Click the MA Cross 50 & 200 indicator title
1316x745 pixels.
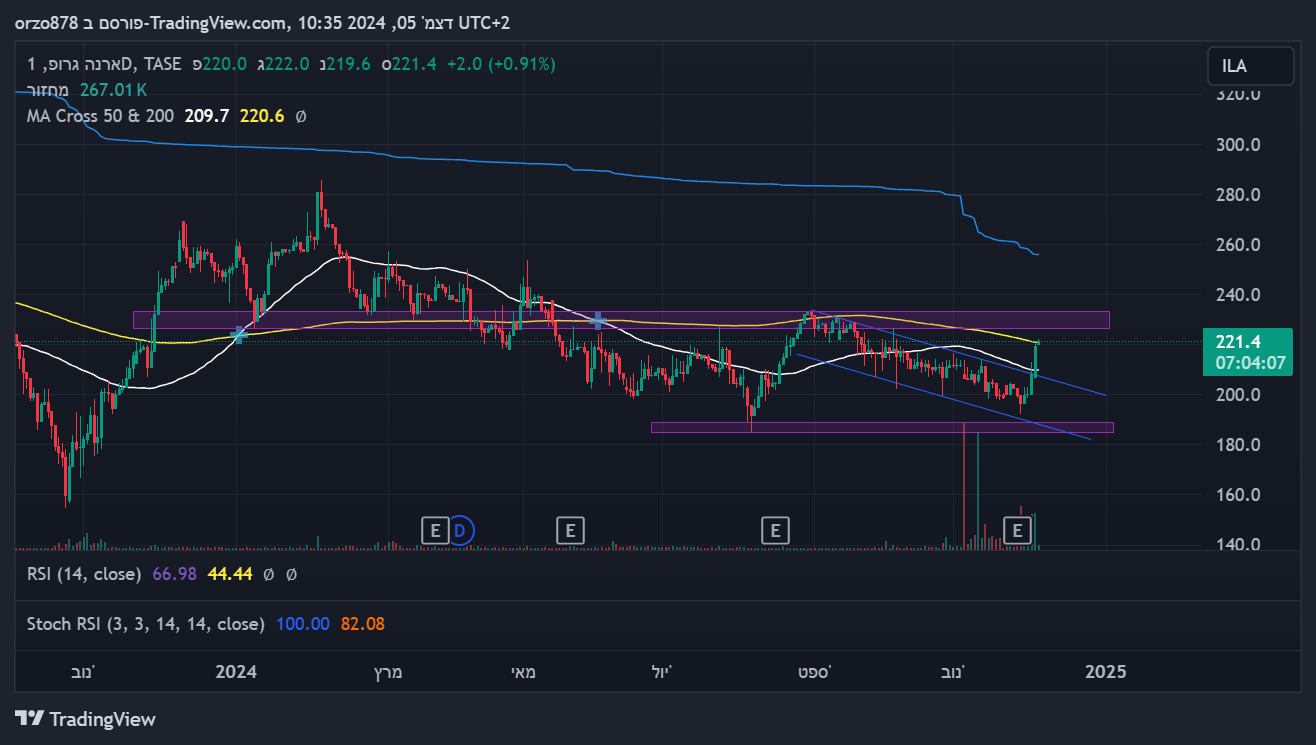tap(99, 116)
